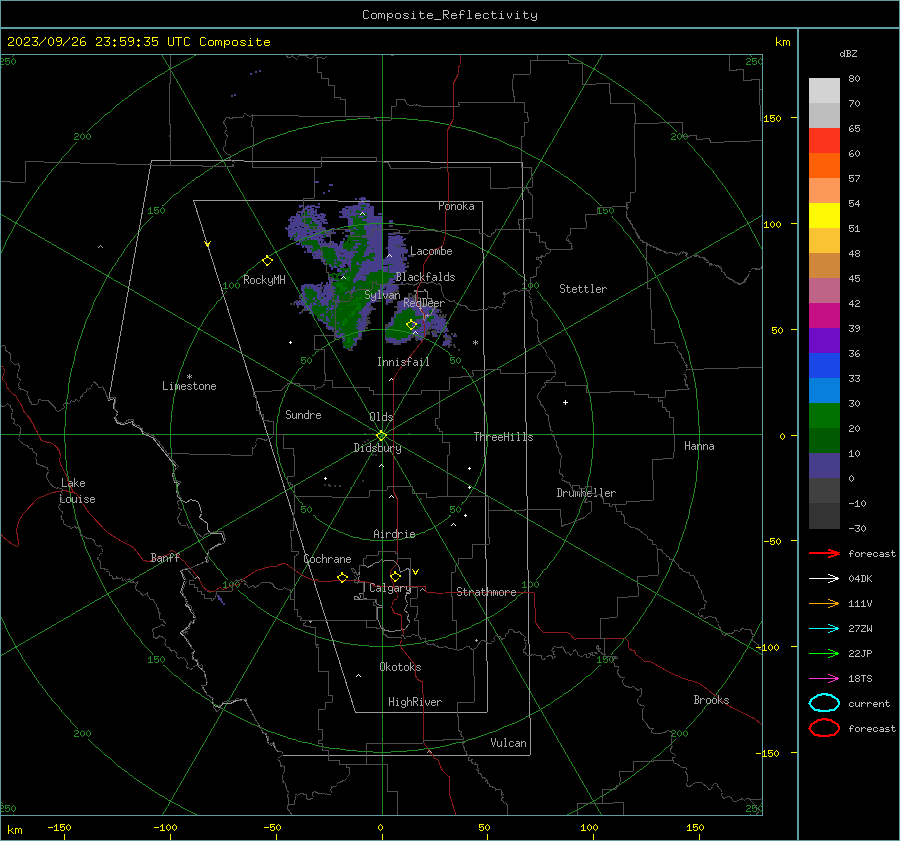Click the cyan current ellipse legend icon

pos(824,703)
